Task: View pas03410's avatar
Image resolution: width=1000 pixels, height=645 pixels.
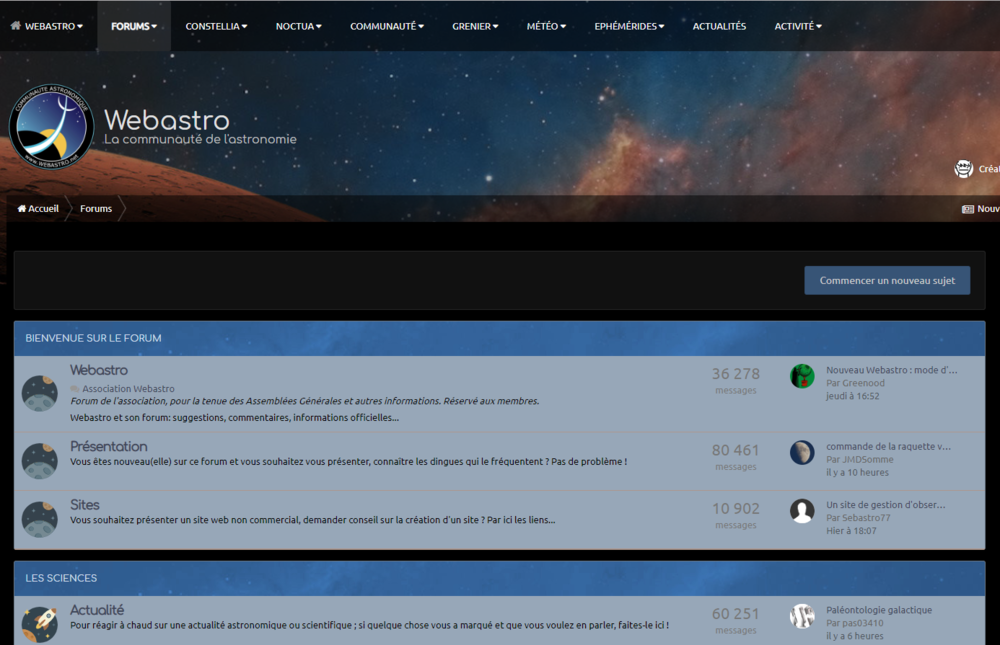Action: (x=802, y=616)
